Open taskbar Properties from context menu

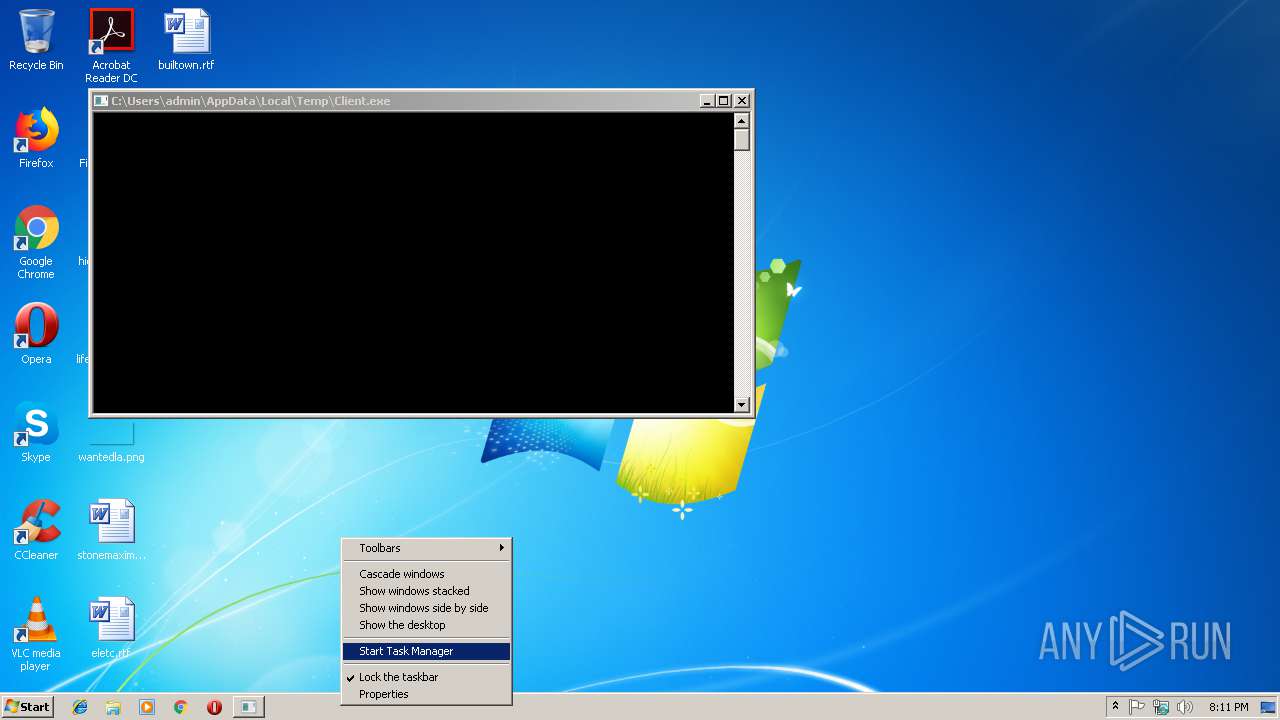coord(426,694)
